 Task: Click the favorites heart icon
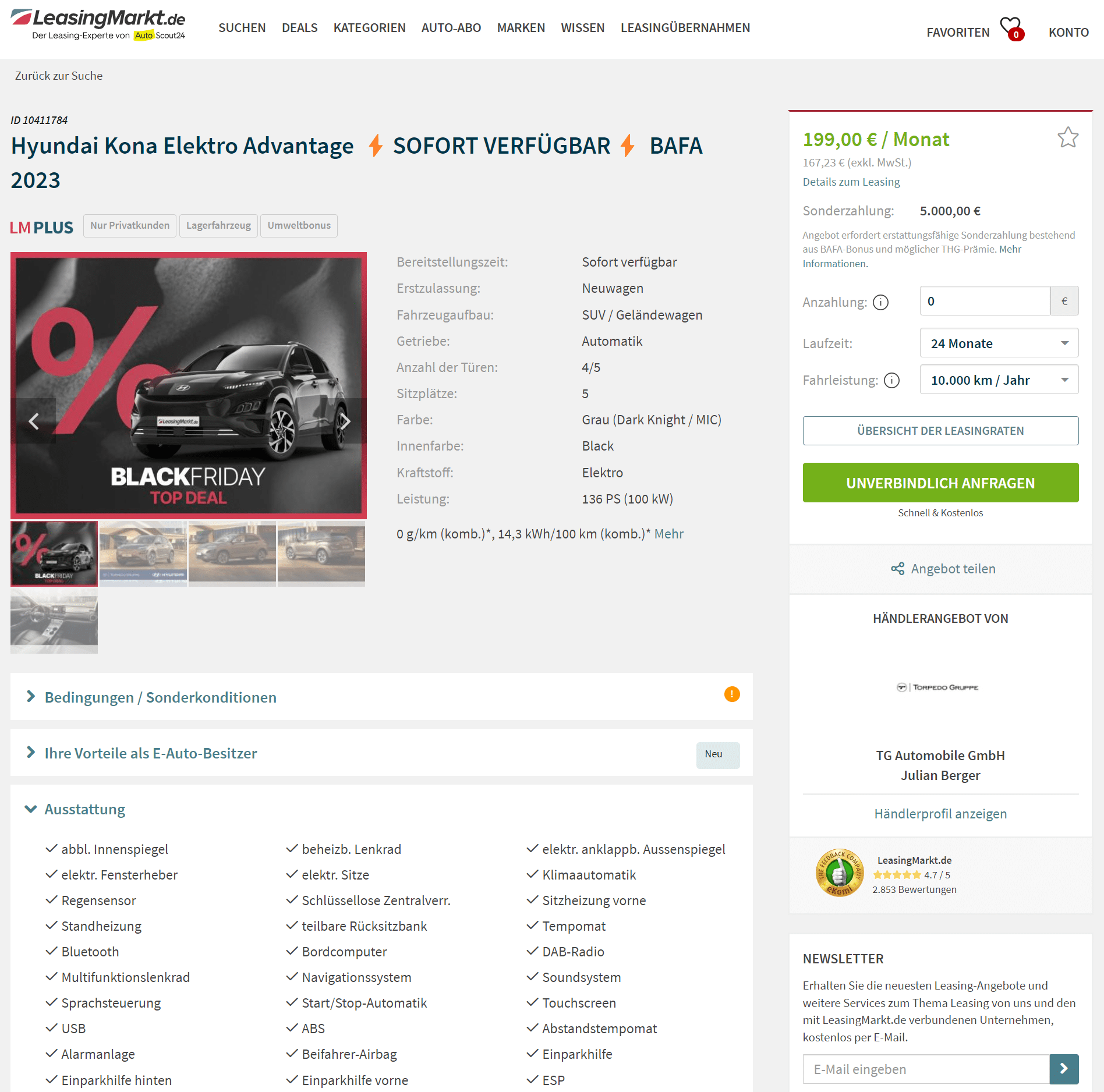(x=1011, y=27)
